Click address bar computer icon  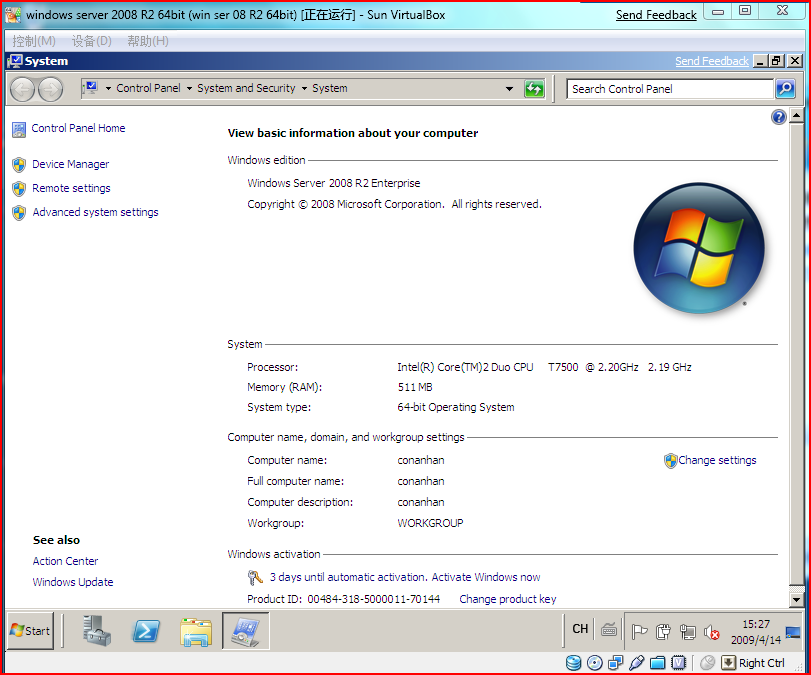tap(92, 87)
